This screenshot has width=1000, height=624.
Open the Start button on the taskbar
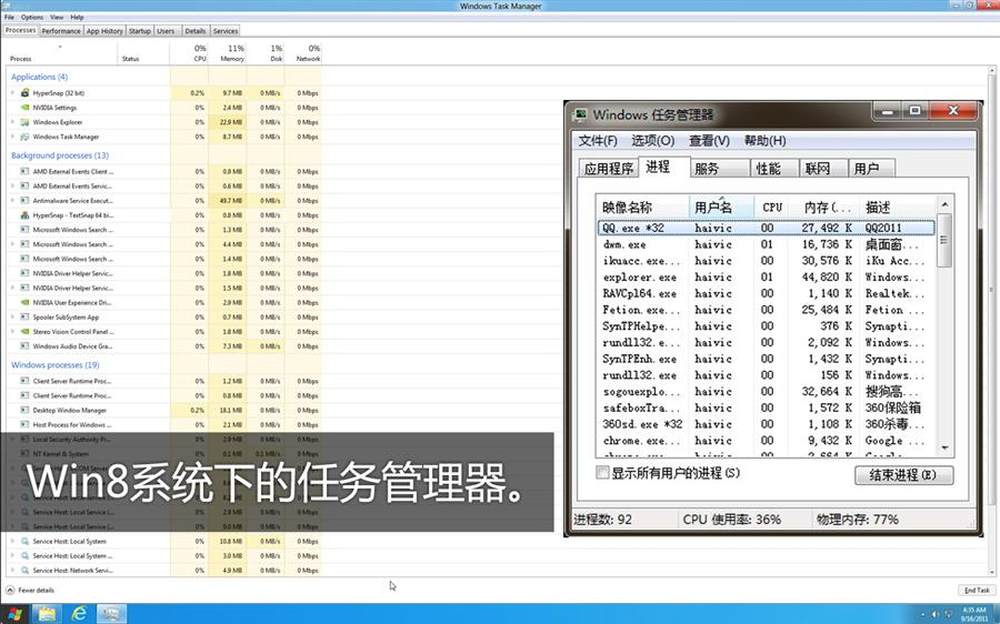tap(14, 614)
